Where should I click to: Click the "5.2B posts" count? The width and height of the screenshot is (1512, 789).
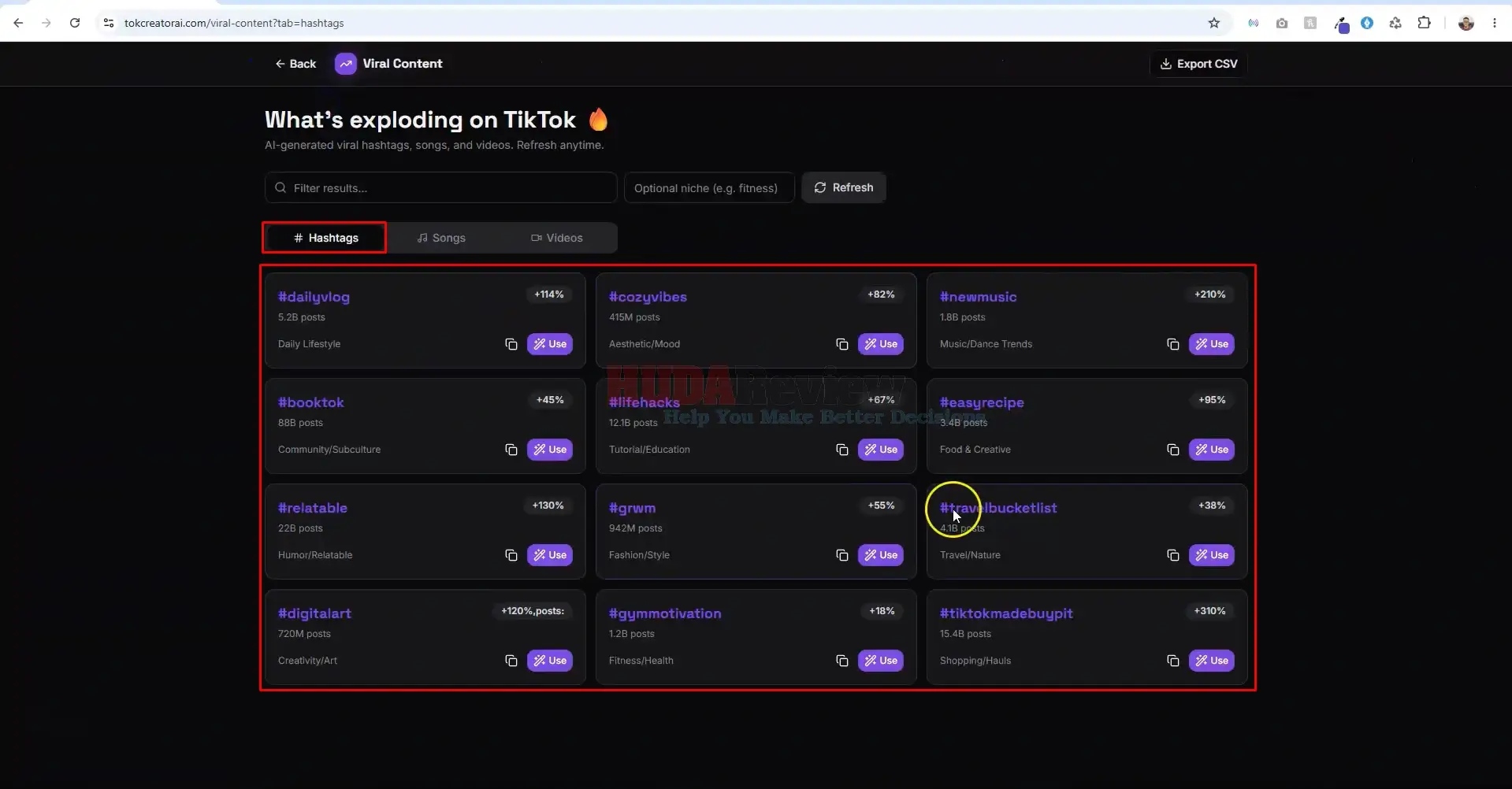coord(302,317)
